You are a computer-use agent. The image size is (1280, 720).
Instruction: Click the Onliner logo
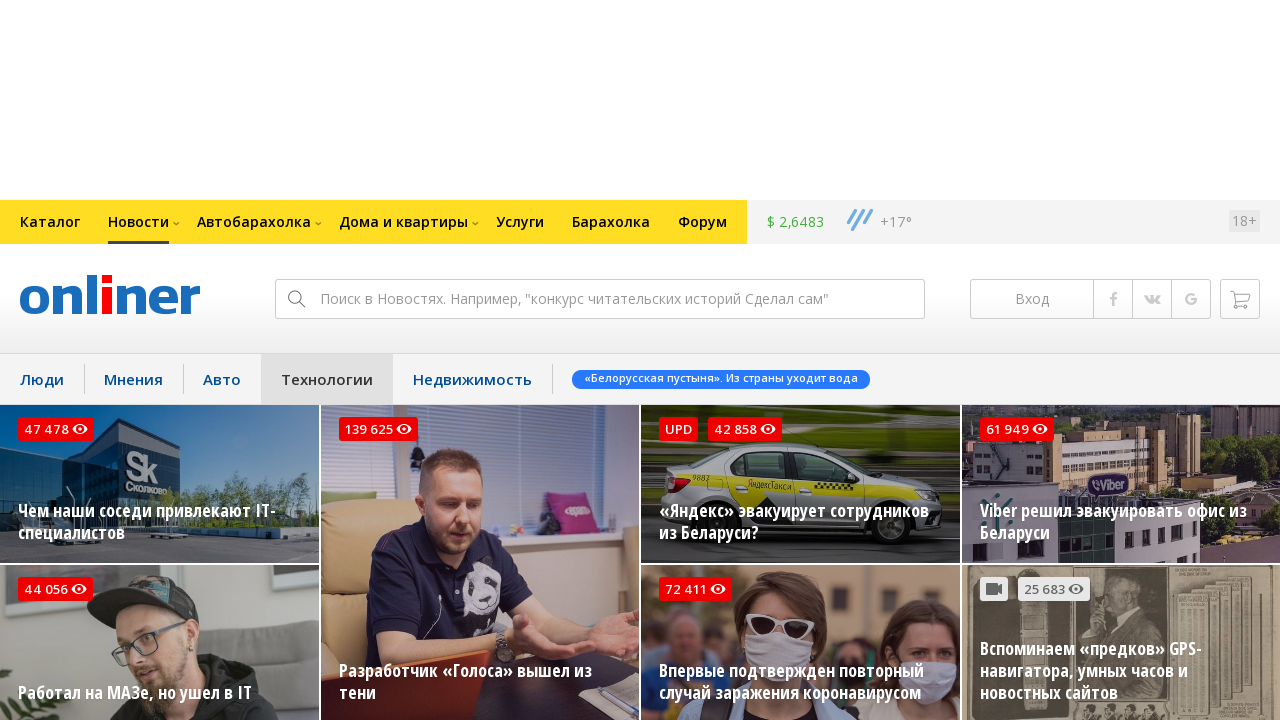pos(110,297)
